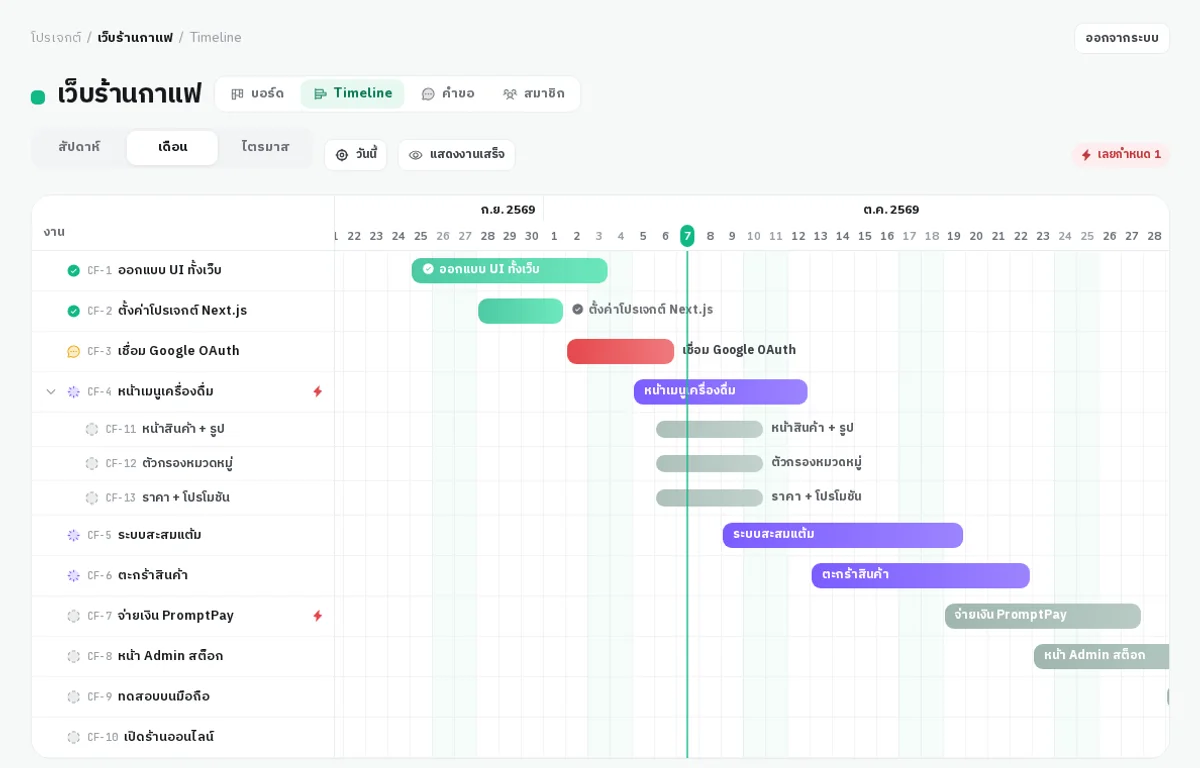Screen dimensions: 1200x768
Task: Click the หน้าเมนูเครื่องดื่ม timeline bar
Action: pyautogui.click(x=721, y=392)
